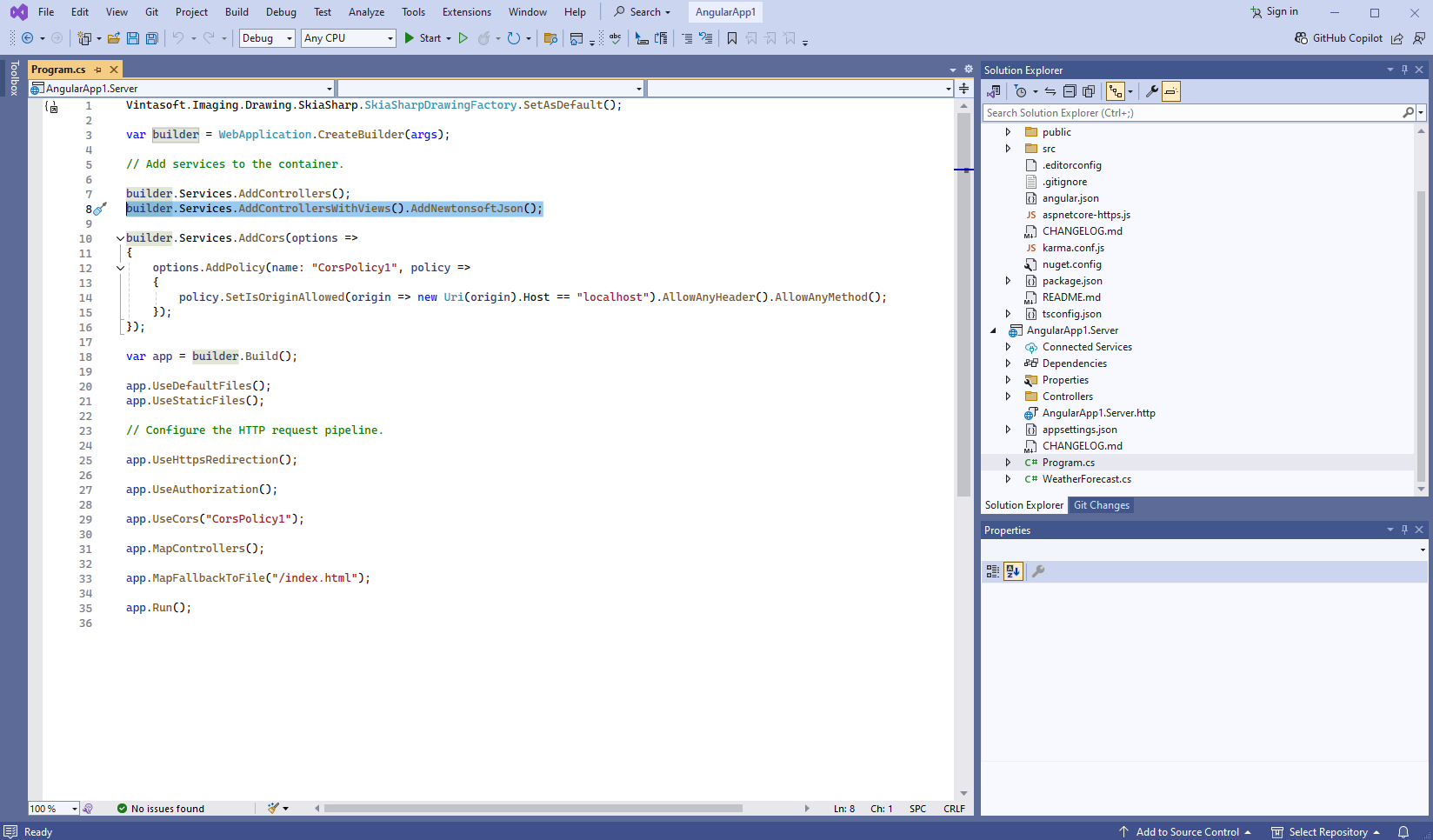
Task: Click the Search Solution Explorer field
Action: click(1191, 113)
